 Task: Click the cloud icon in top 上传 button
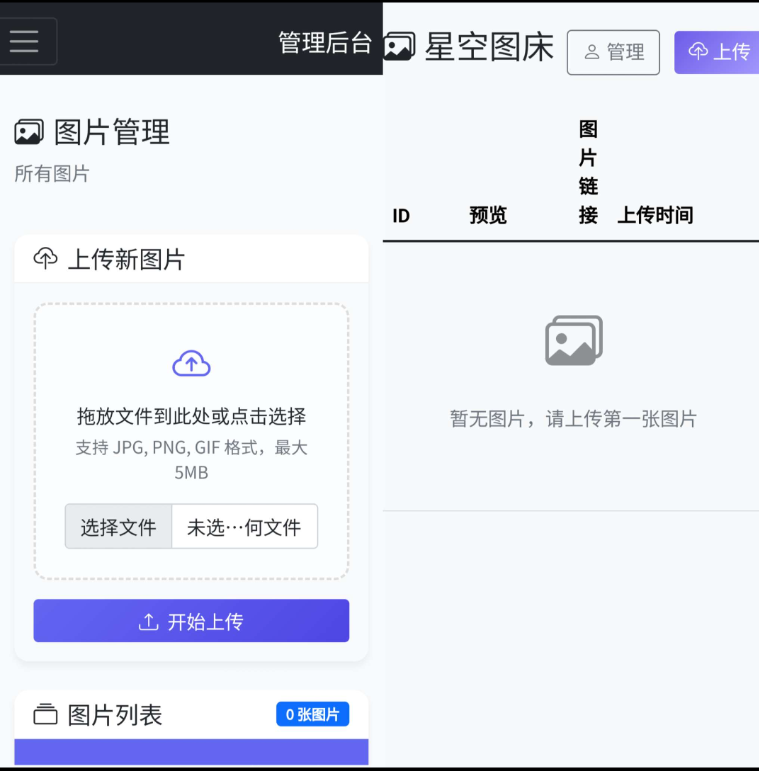[x=698, y=51]
